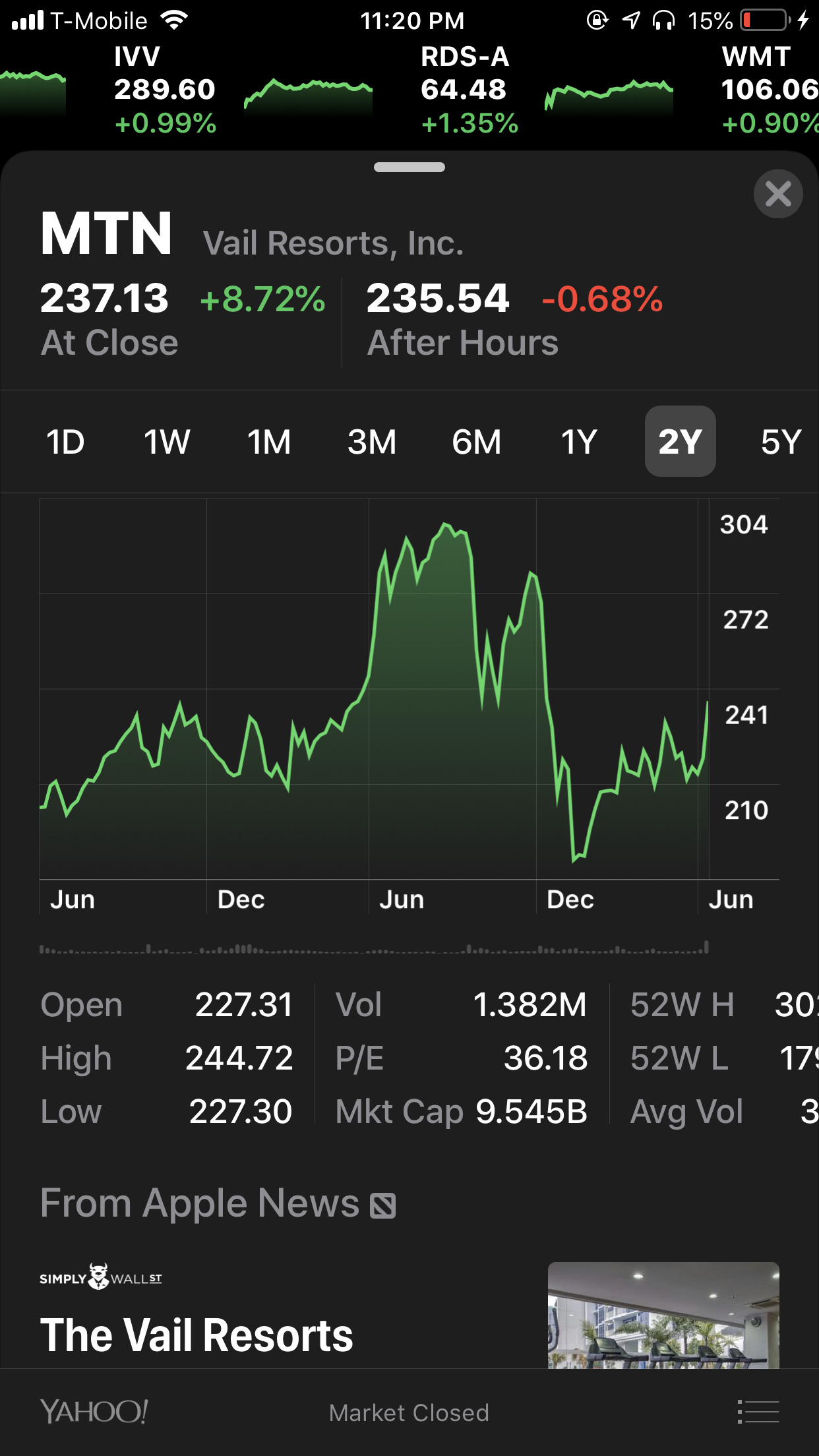This screenshot has width=819, height=1456.
Task: Tap the Wi-Fi icon in status bar
Action: click(x=174, y=20)
